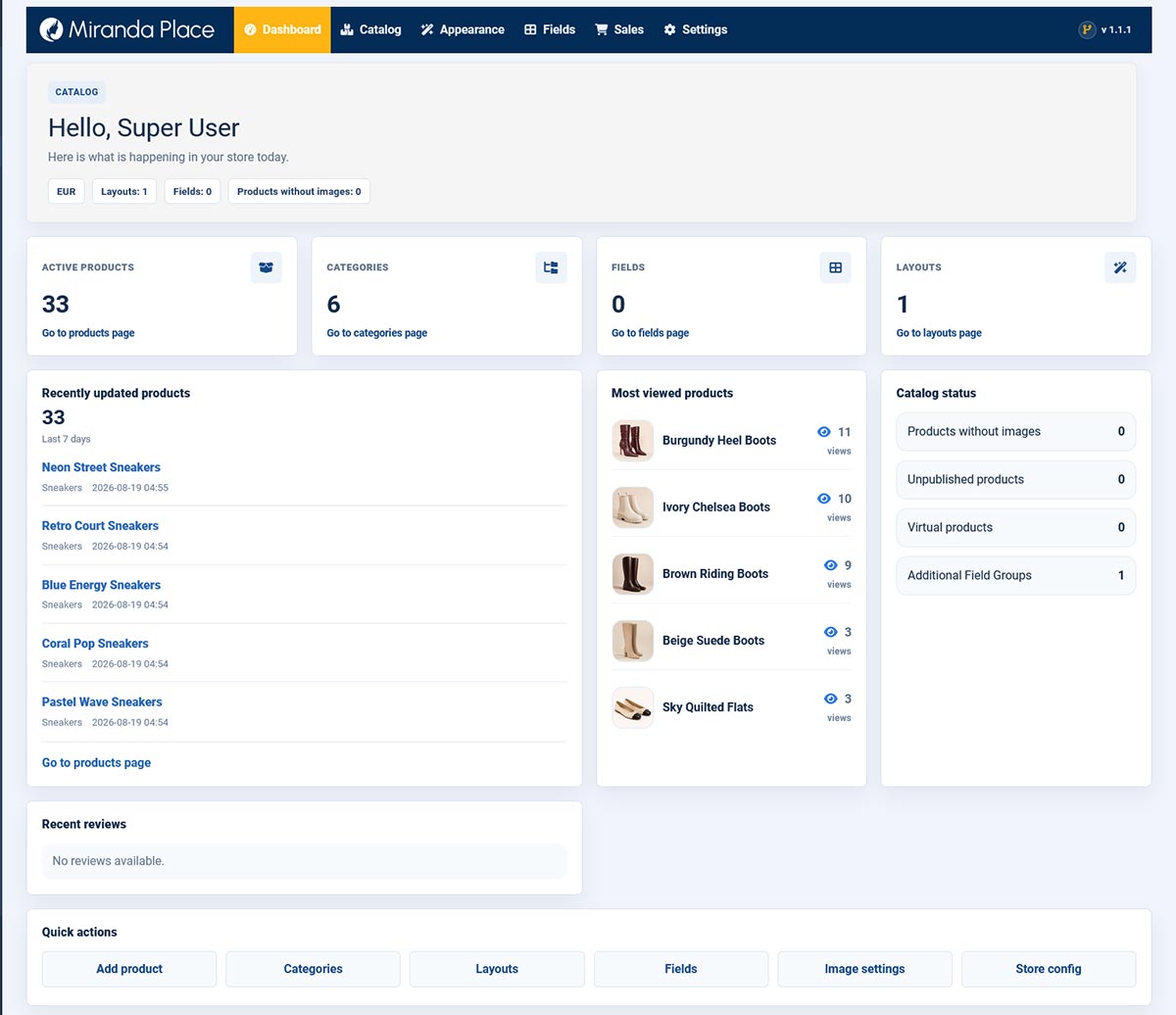
Task: Click the Store config quick action
Action: coord(1049,969)
